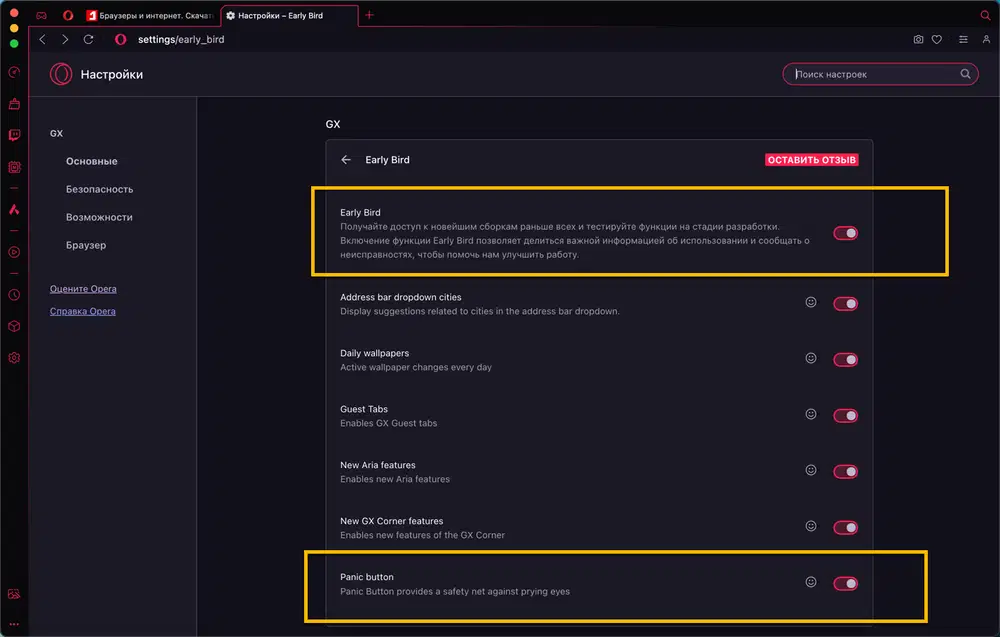Screen dimensions: 1000x637
Task: Go back using Early Bird back arrow
Action: click(346, 160)
